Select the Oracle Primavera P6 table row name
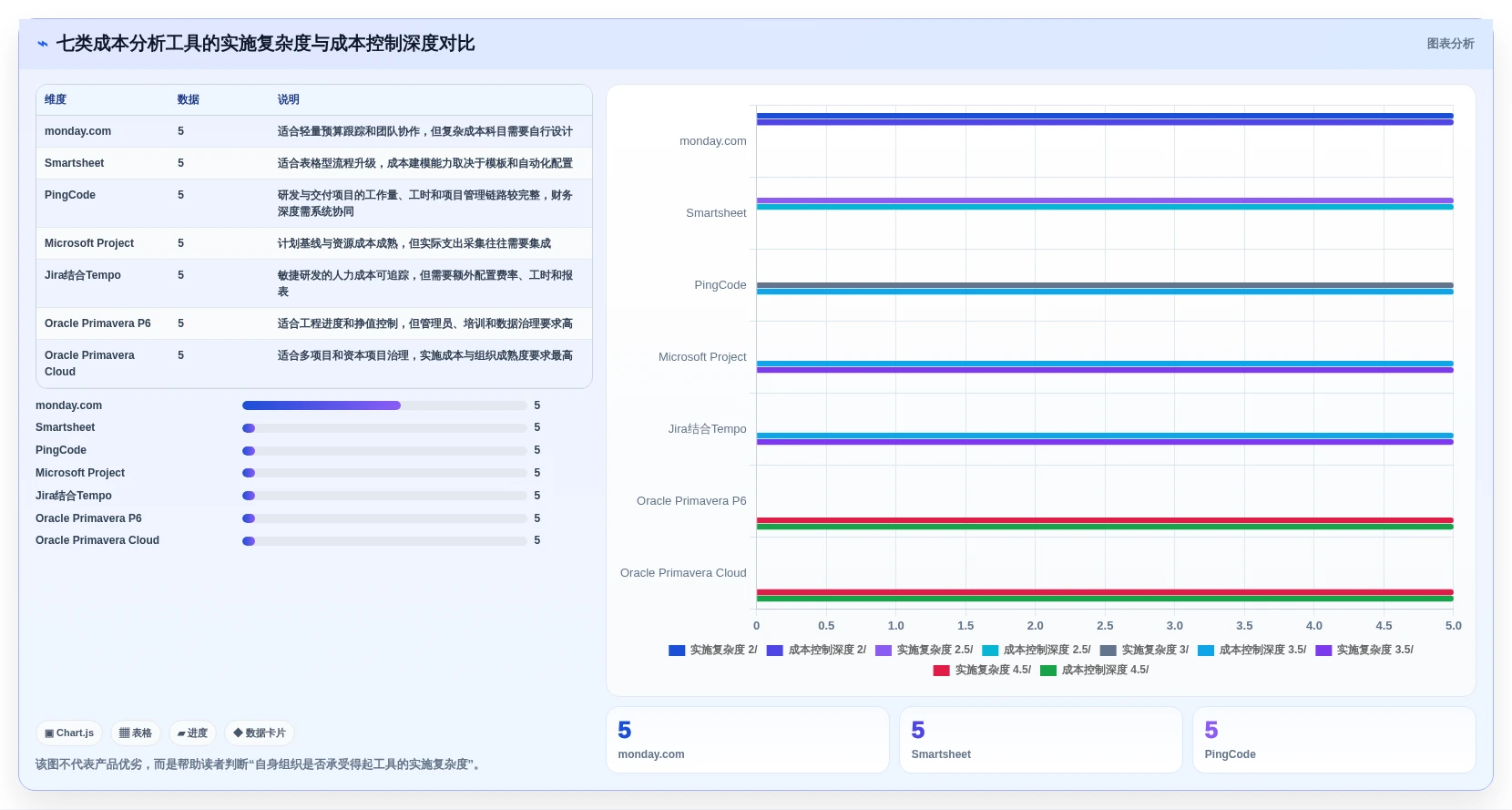Image resolution: width=1512 pixels, height=810 pixels. (x=97, y=323)
